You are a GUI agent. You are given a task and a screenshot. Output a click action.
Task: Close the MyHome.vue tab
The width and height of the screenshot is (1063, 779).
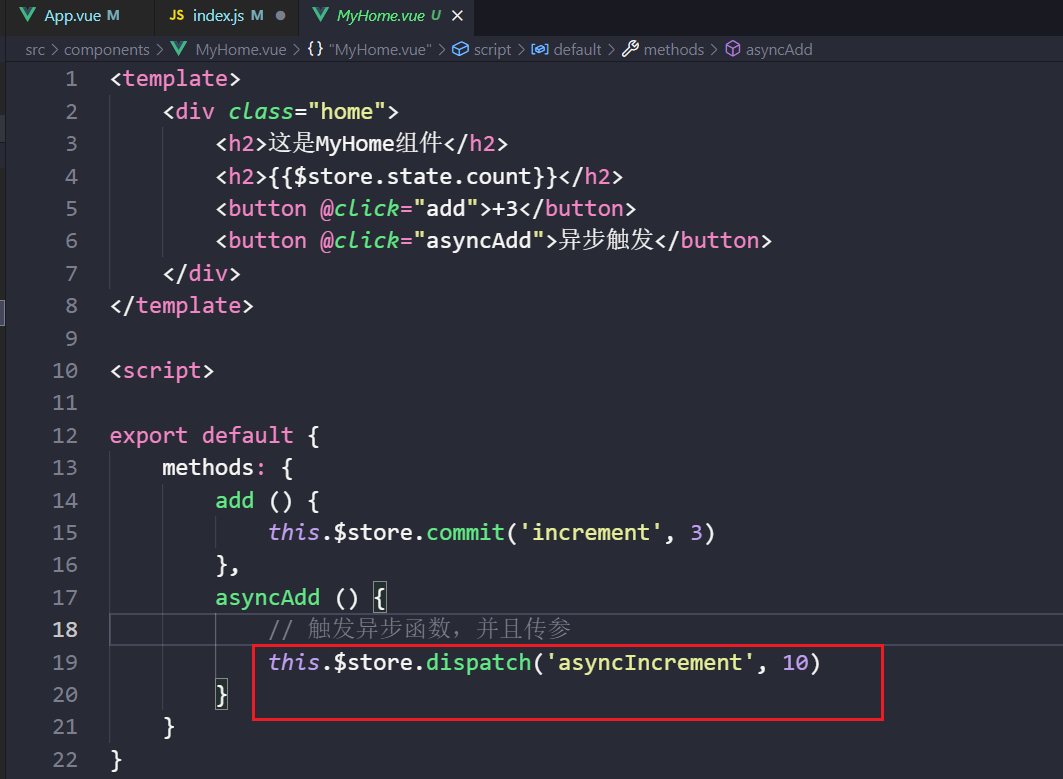(458, 16)
